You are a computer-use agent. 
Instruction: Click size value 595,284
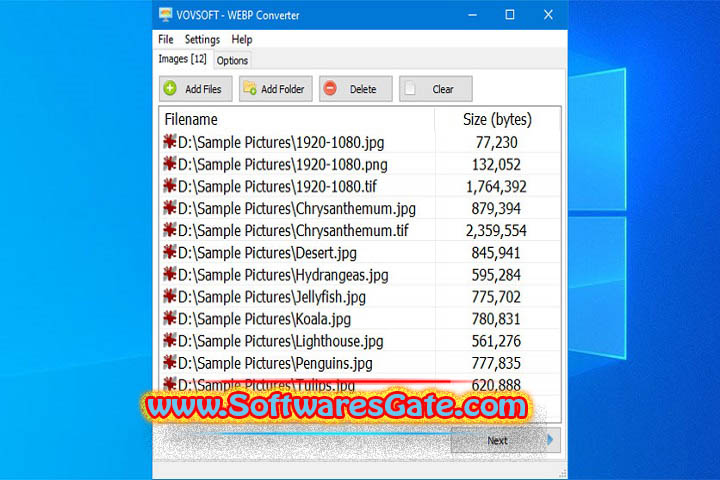pyautogui.click(x=496, y=275)
